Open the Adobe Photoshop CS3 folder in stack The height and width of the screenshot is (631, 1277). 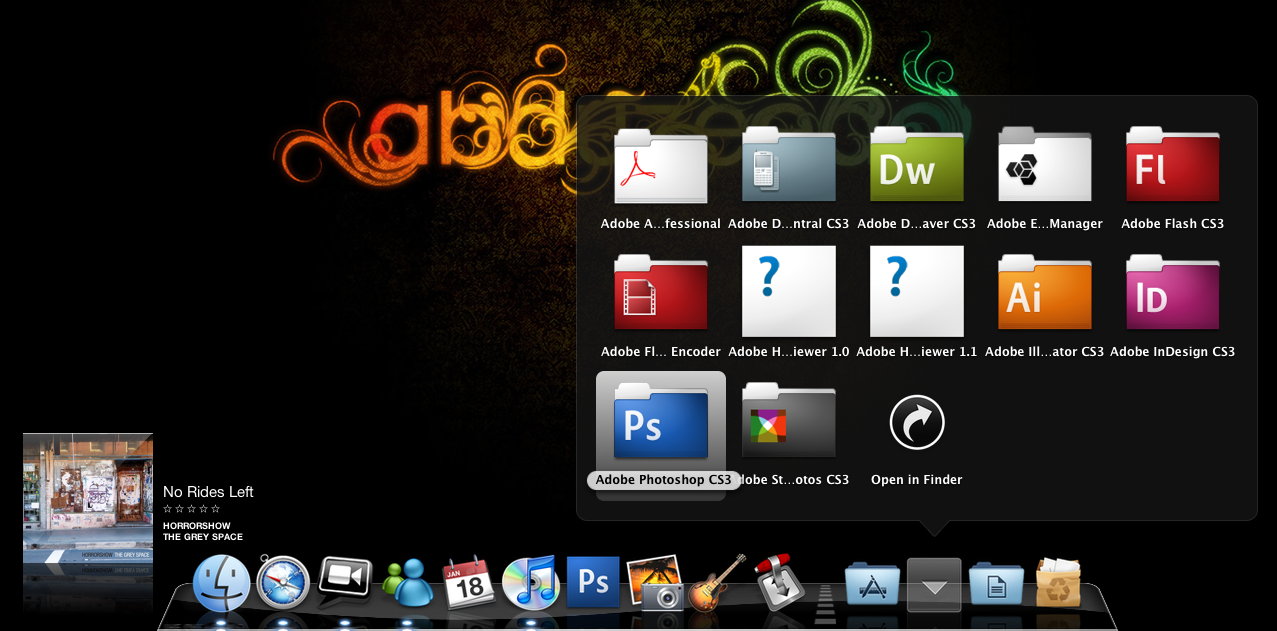coord(661,421)
